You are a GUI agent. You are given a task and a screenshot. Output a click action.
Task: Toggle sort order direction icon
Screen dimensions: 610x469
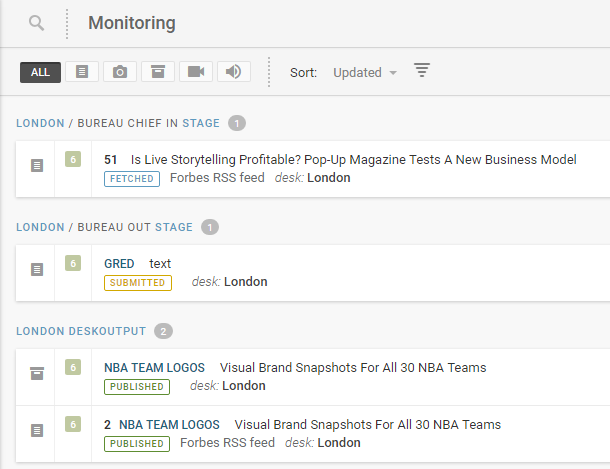(x=422, y=71)
